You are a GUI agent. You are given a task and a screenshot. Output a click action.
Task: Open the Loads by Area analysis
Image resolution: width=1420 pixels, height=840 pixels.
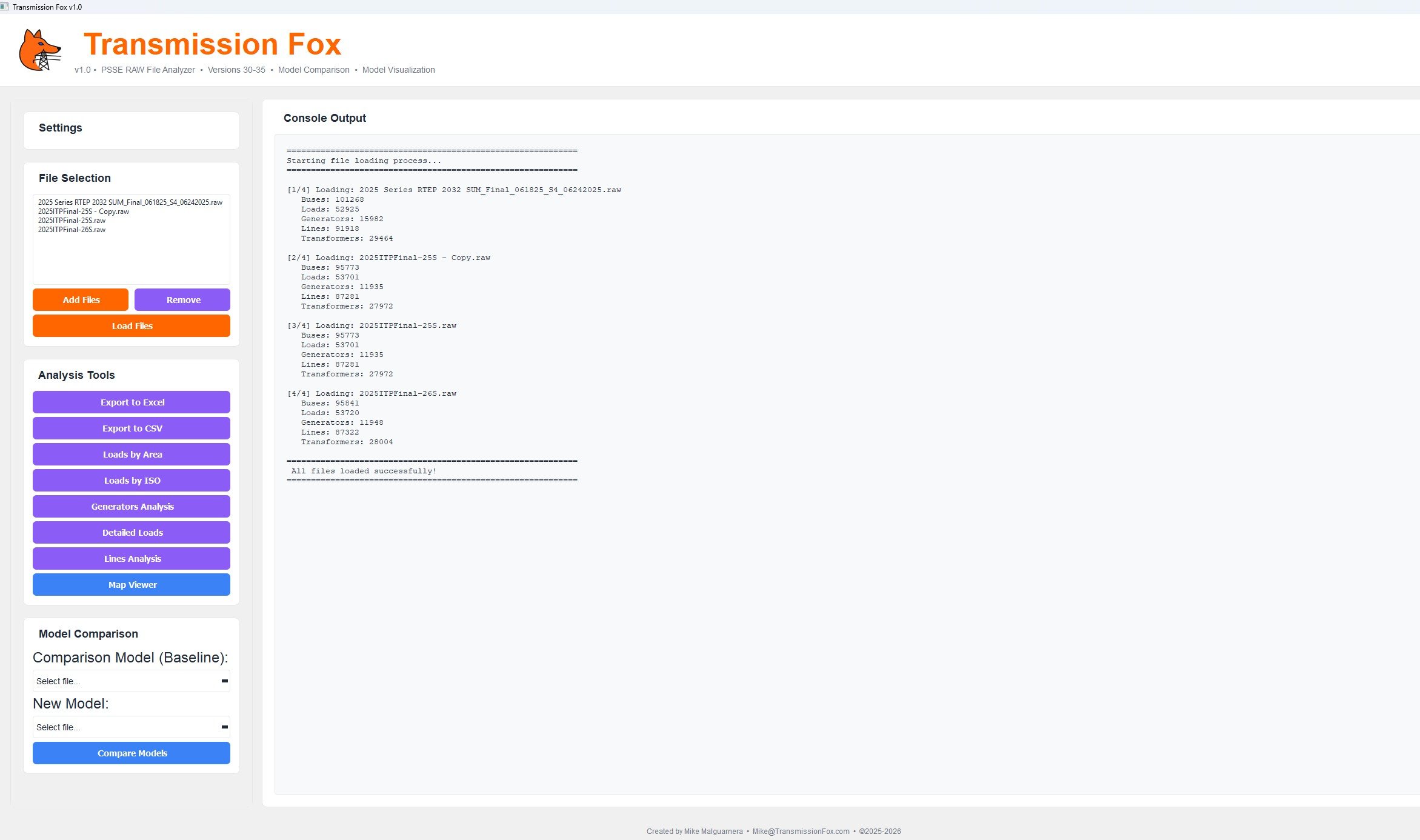pos(132,455)
